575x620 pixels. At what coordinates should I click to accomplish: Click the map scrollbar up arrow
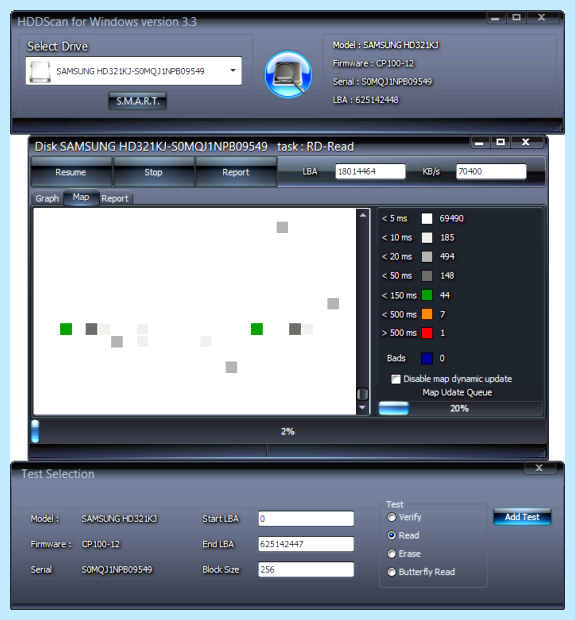[363, 215]
